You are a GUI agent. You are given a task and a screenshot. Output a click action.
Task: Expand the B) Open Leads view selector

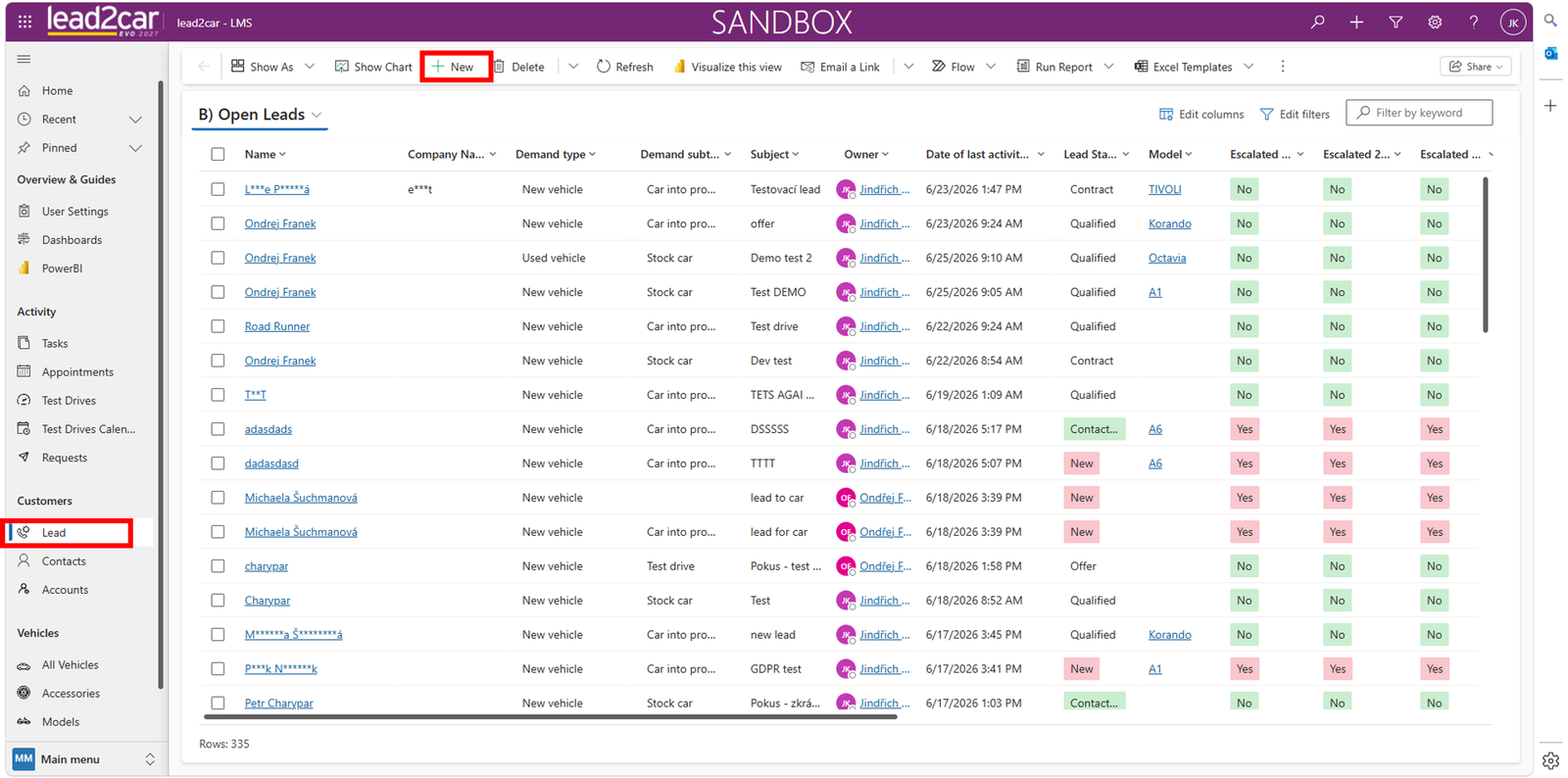click(x=261, y=115)
